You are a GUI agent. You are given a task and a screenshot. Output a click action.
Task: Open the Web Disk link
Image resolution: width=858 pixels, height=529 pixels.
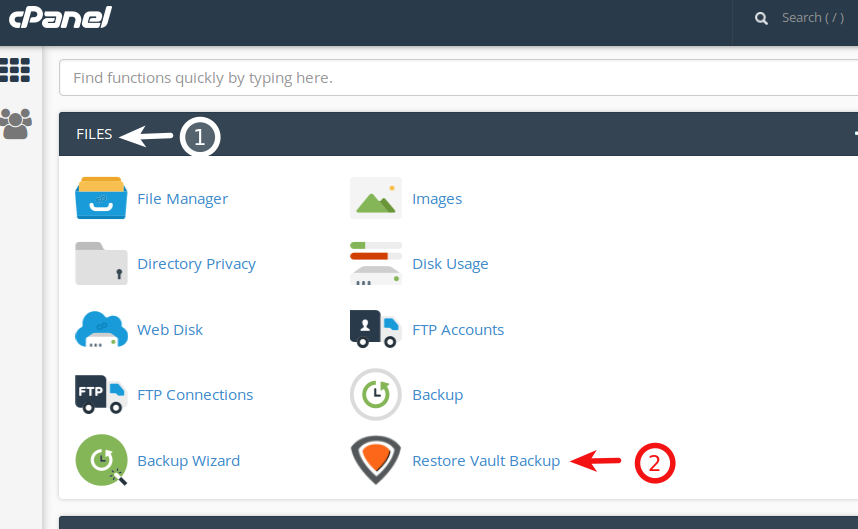tap(170, 330)
